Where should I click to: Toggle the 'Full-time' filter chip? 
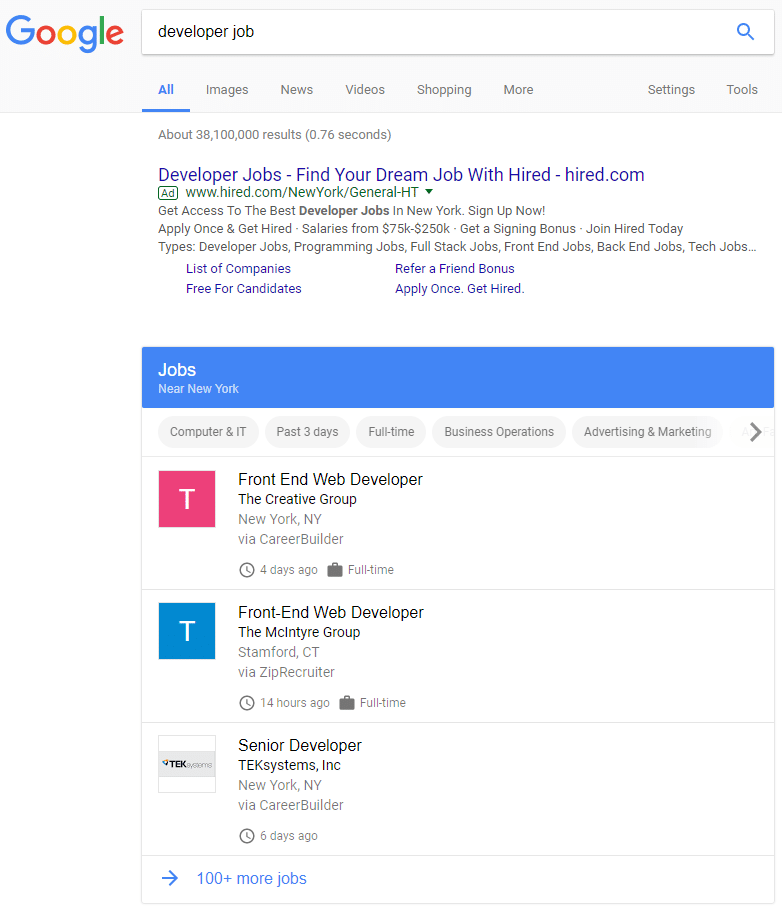pyautogui.click(x=391, y=432)
